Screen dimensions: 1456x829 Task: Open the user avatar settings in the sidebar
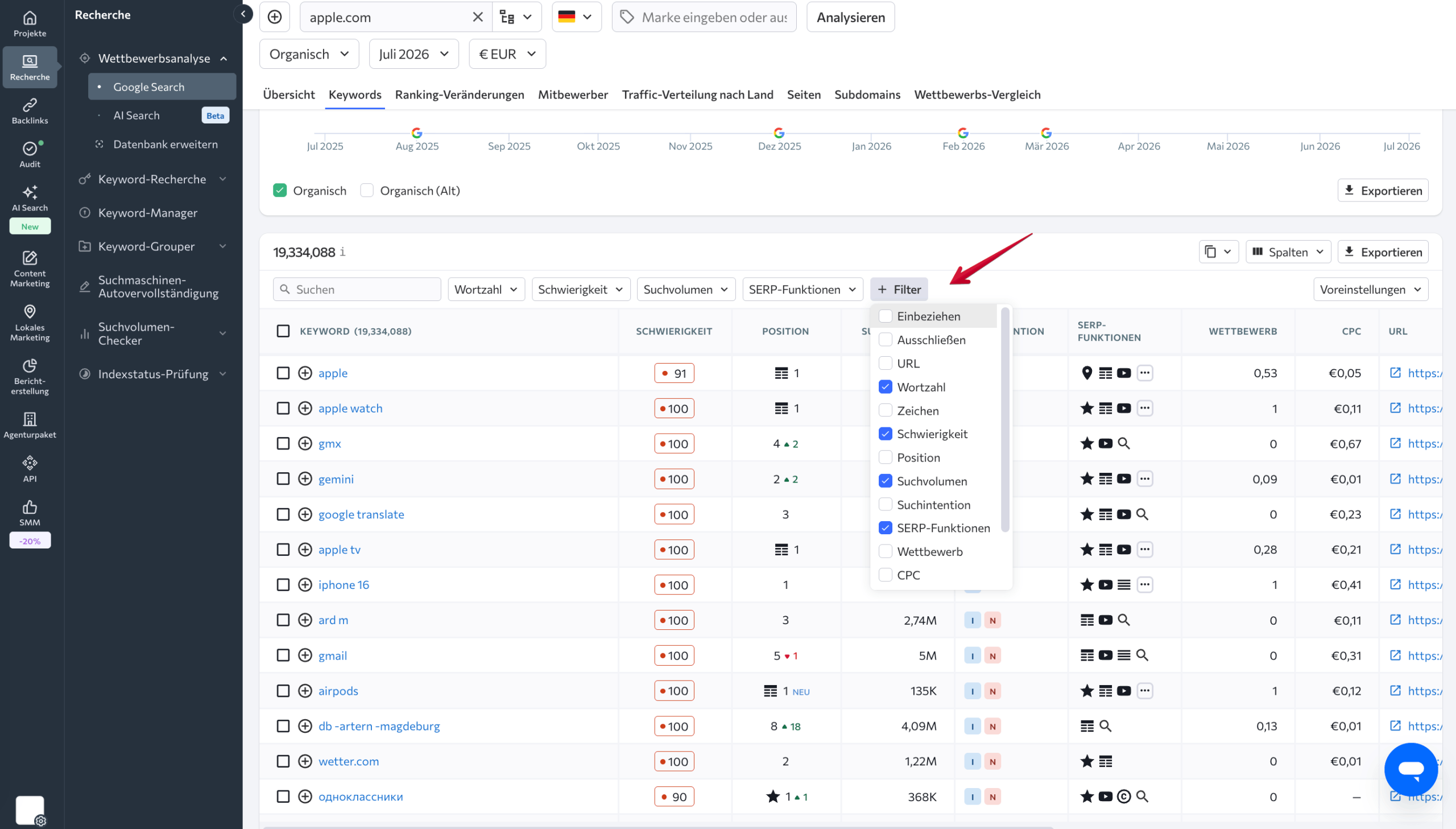[x=30, y=810]
